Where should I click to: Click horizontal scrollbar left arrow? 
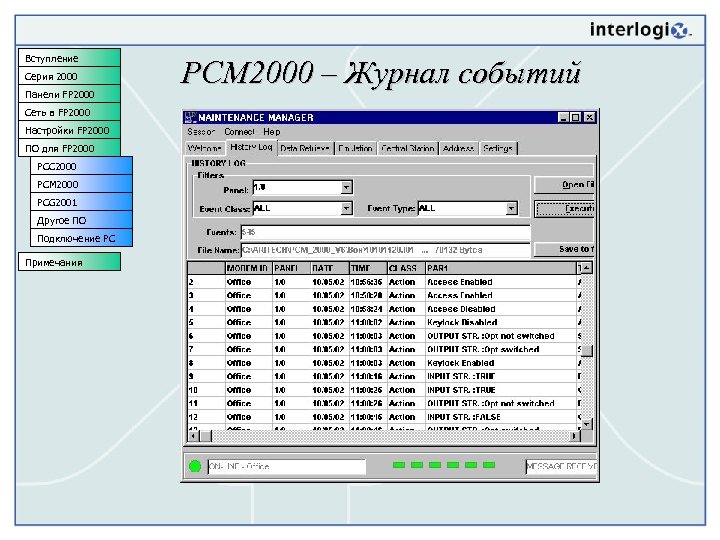(x=193, y=436)
